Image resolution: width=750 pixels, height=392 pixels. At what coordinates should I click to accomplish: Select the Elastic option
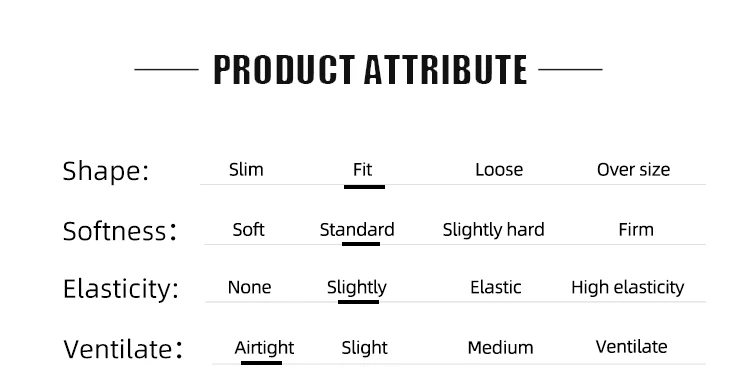(x=496, y=287)
